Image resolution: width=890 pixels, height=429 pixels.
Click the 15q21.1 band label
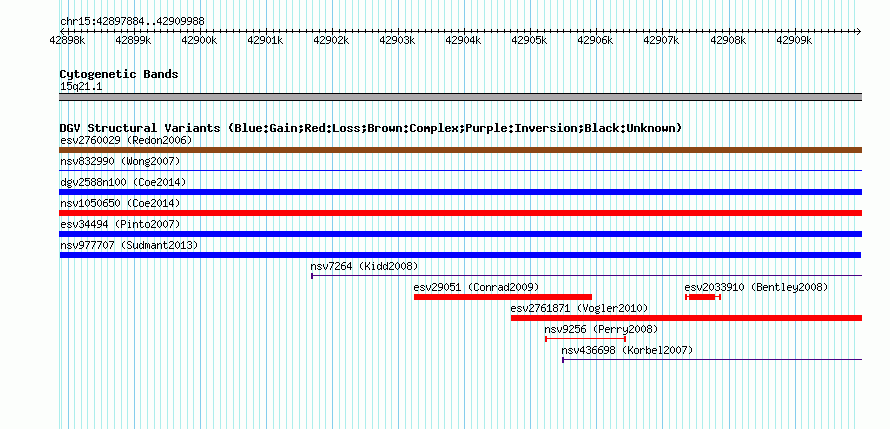(x=81, y=87)
